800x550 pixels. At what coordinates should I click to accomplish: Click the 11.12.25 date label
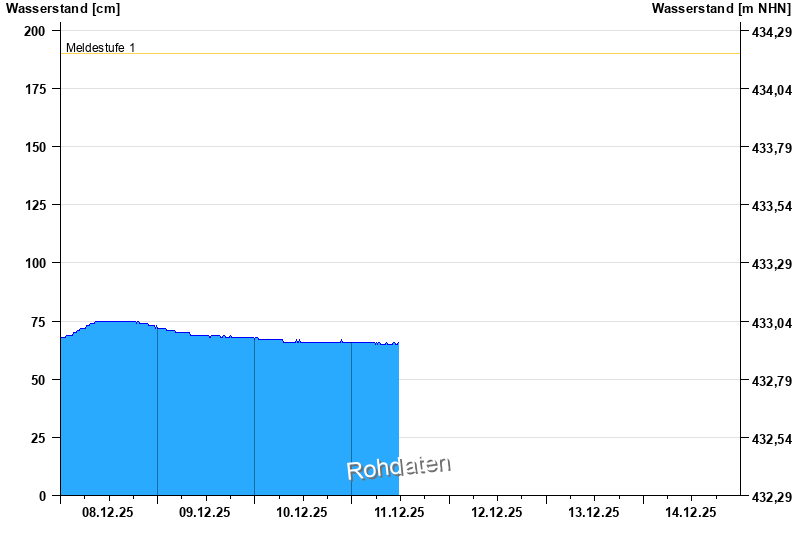click(x=399, y=512)
